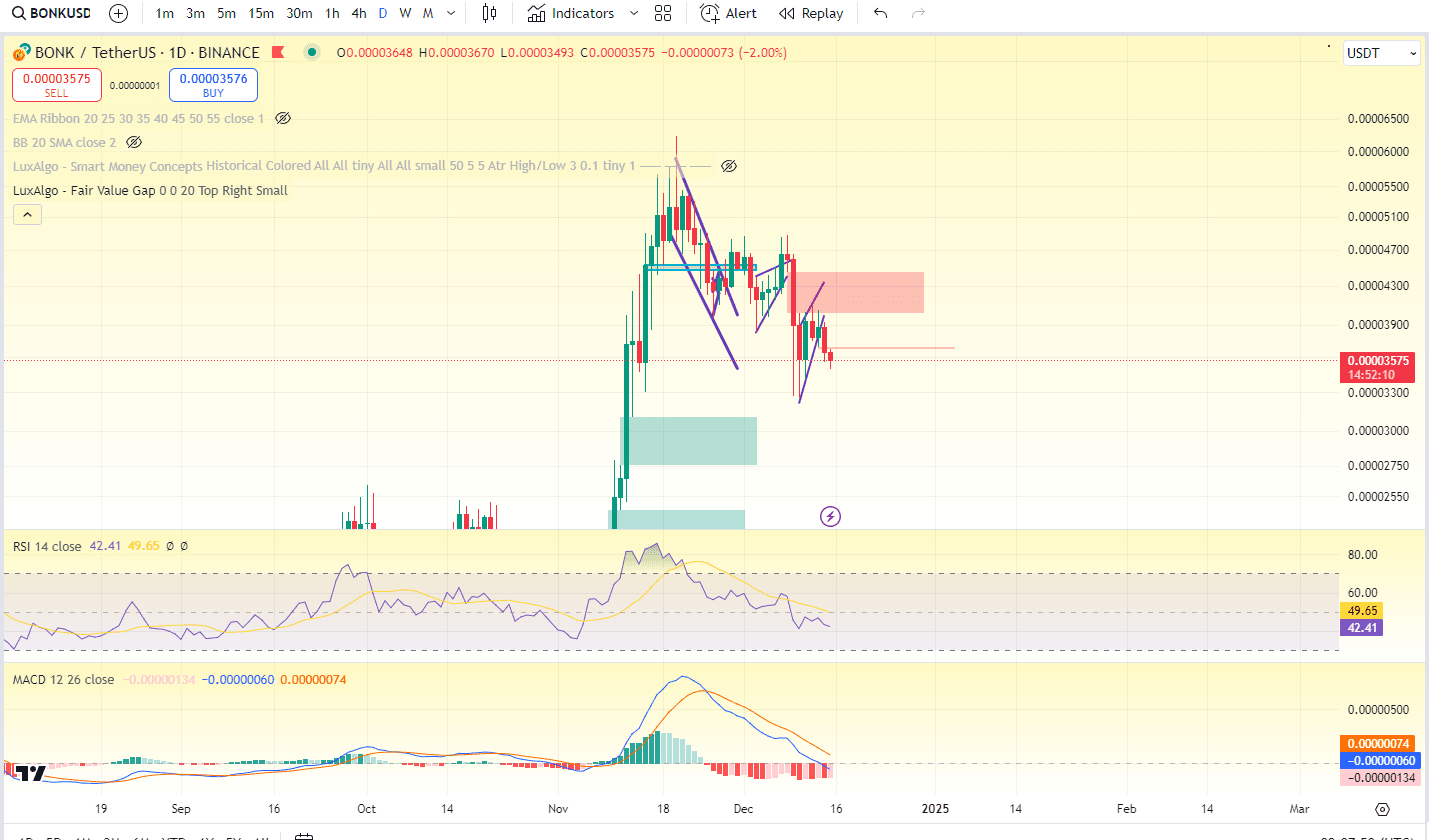
Task: Click the SELL button at 0.00003575
Action: pyautogui.click(x=56, y=85)
